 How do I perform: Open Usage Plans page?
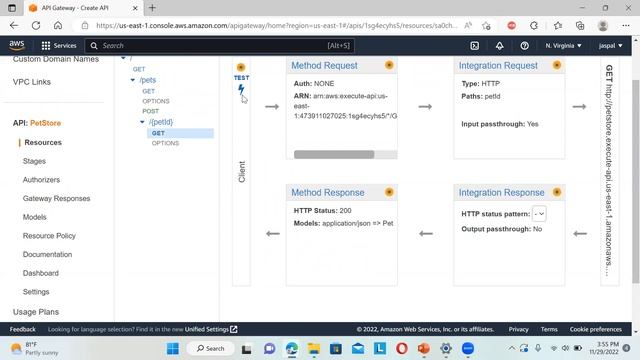[36, 312]
